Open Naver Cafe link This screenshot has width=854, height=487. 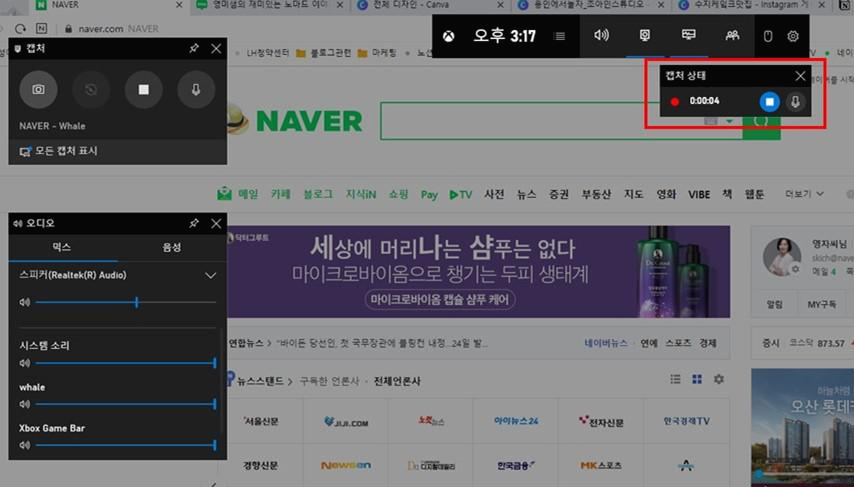(x=281, y=194)
